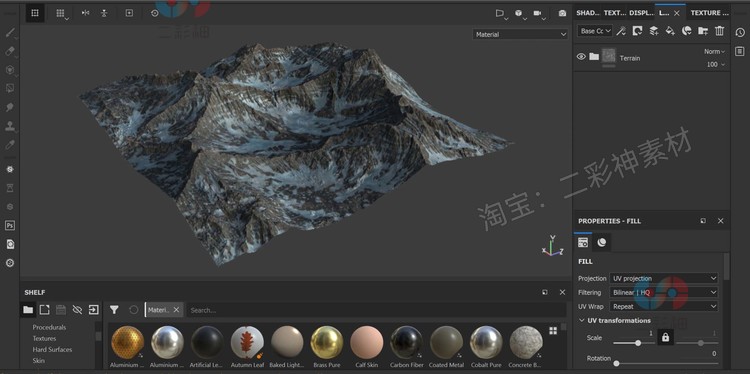Open the viewport layout grid dropdown

(x=62, y=13)
